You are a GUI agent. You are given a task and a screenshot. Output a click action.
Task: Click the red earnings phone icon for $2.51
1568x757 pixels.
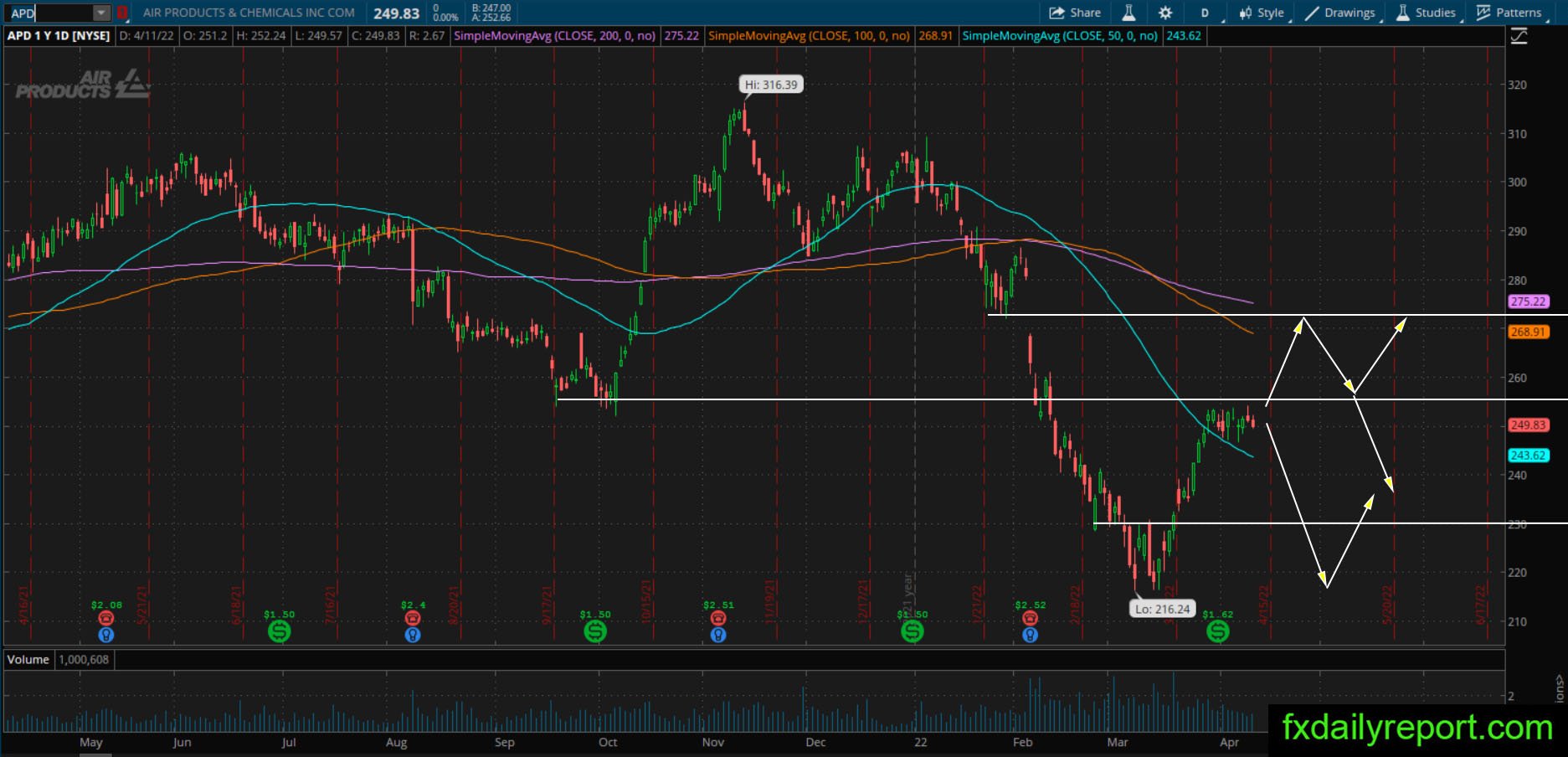tap(718, 618)
